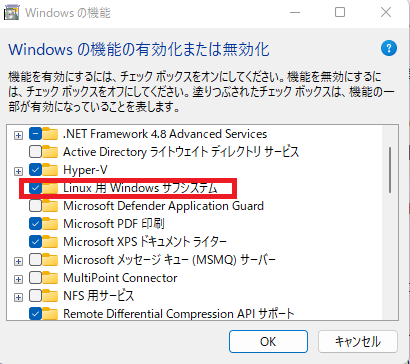
Task: Enable Microsoft Defender Application Guard checkbox
Action: click(x=35, y=206)
